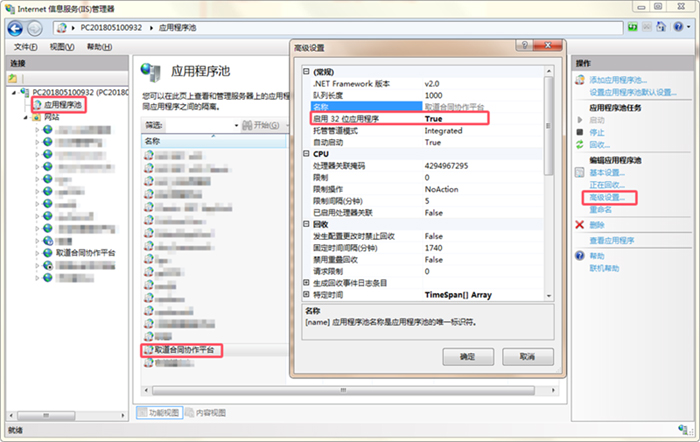Click the blue Back navigation arrow
The image size is (700, 442).
tap(15, 29)
